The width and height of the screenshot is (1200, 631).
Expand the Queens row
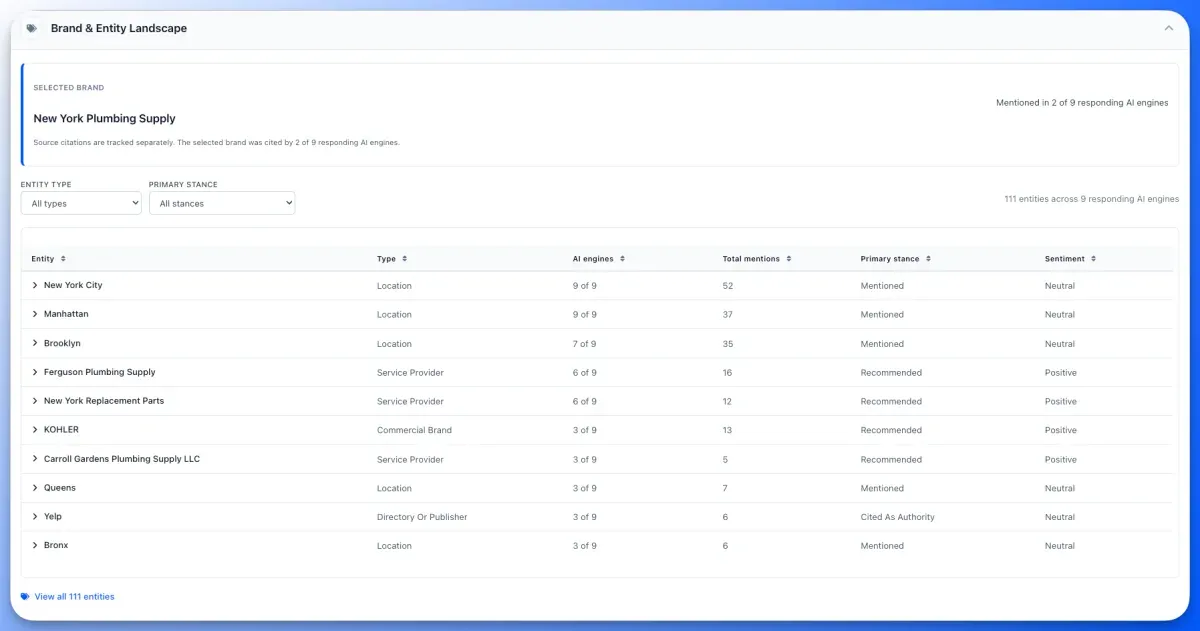tap(35, 488)
